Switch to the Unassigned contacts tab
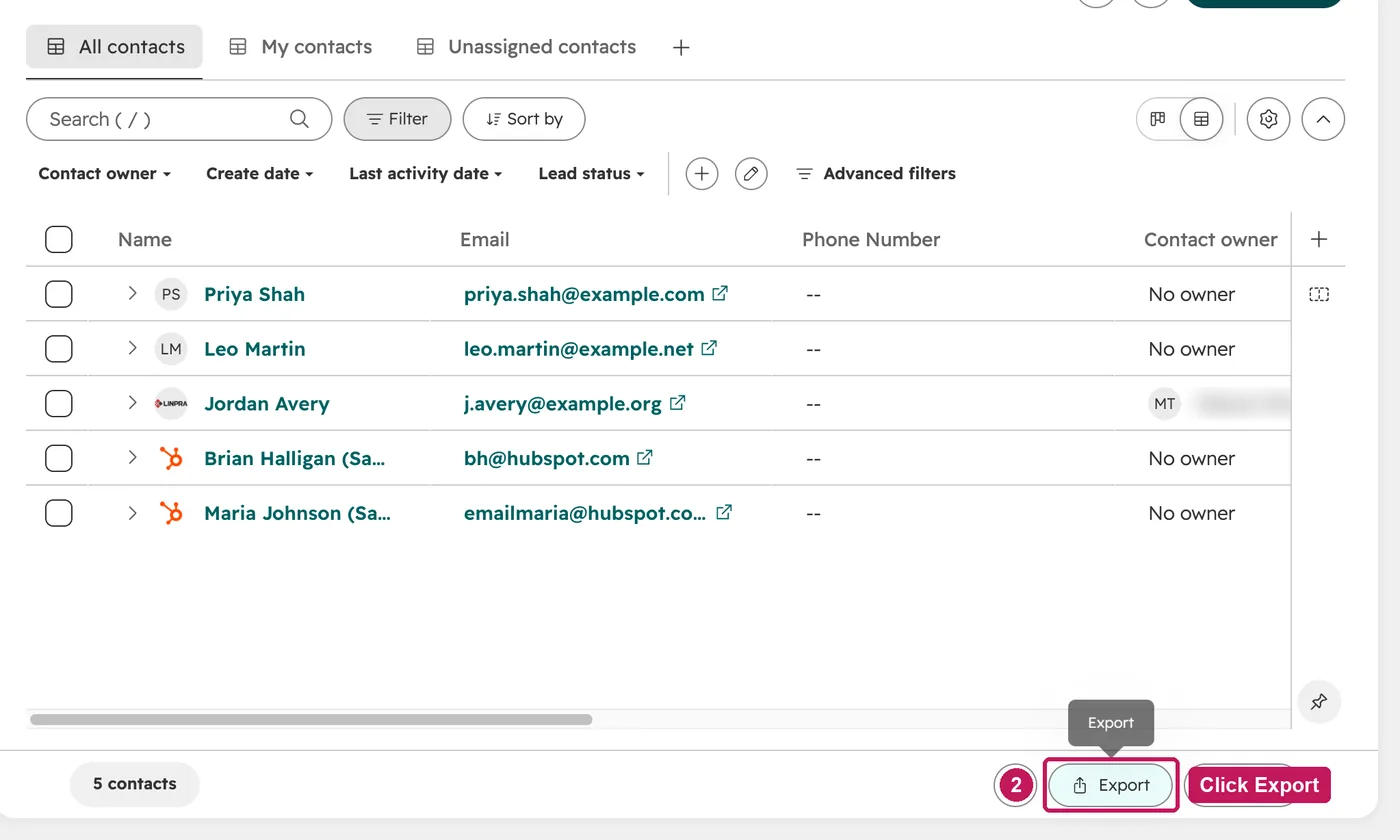 (x=526, y=47)
